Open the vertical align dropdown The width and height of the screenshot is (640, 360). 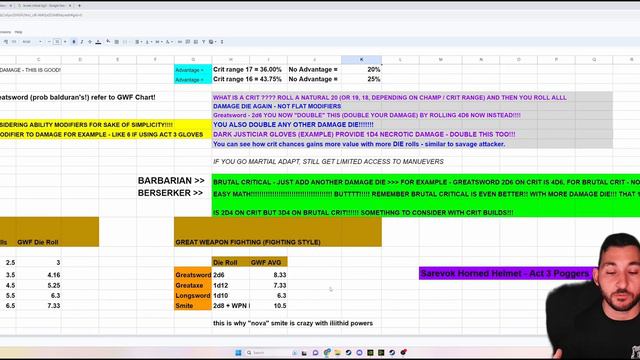click(149, 42)
